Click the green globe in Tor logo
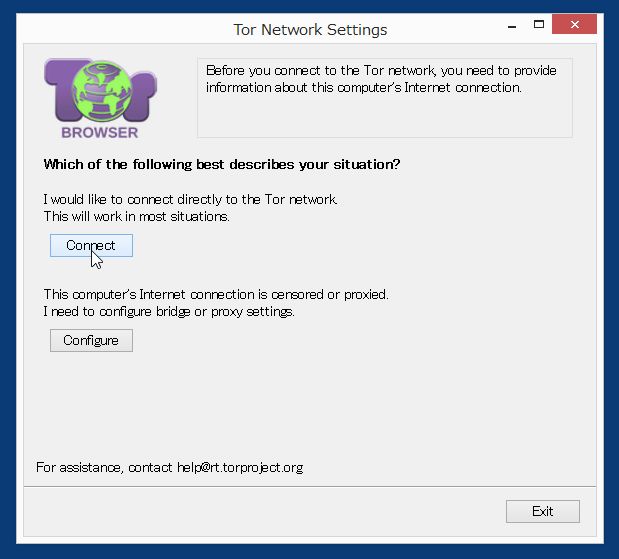 [x=102, y=92]
